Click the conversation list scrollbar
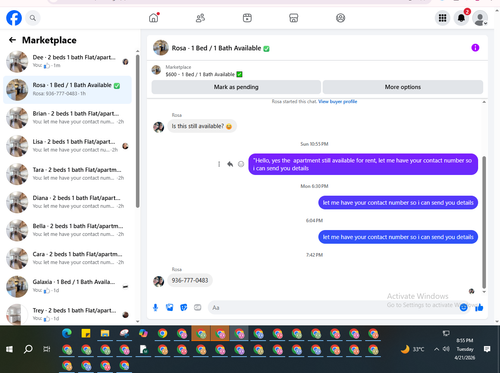Viewport: 500px width, 373px height. (137, 132)
